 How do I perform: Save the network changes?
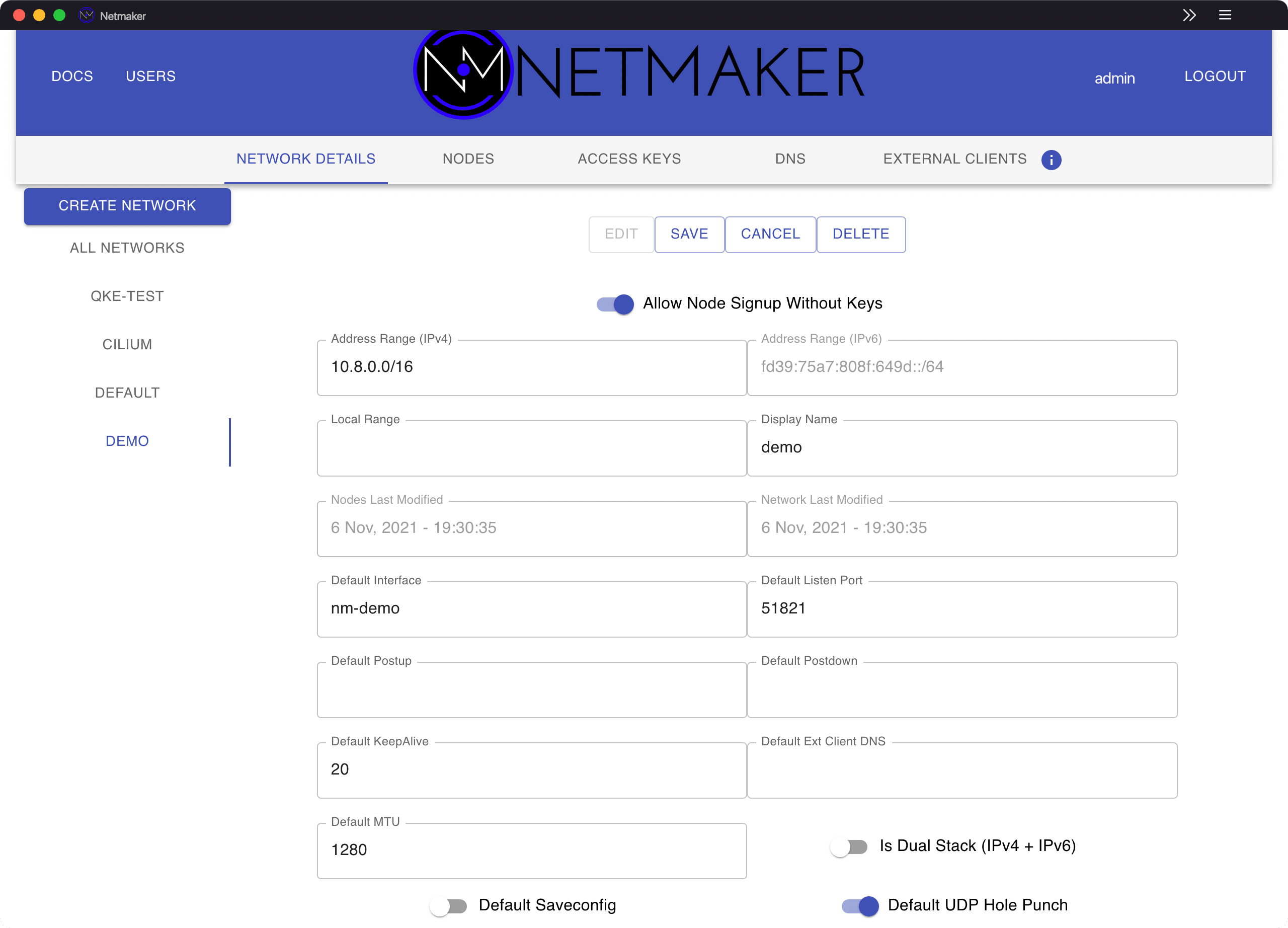689,234
